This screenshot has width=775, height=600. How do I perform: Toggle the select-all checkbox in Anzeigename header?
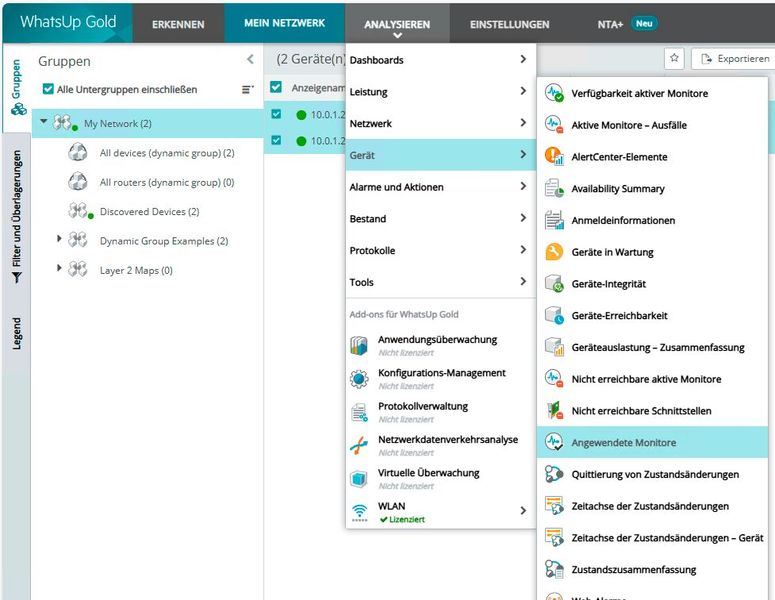coord(276,87)
